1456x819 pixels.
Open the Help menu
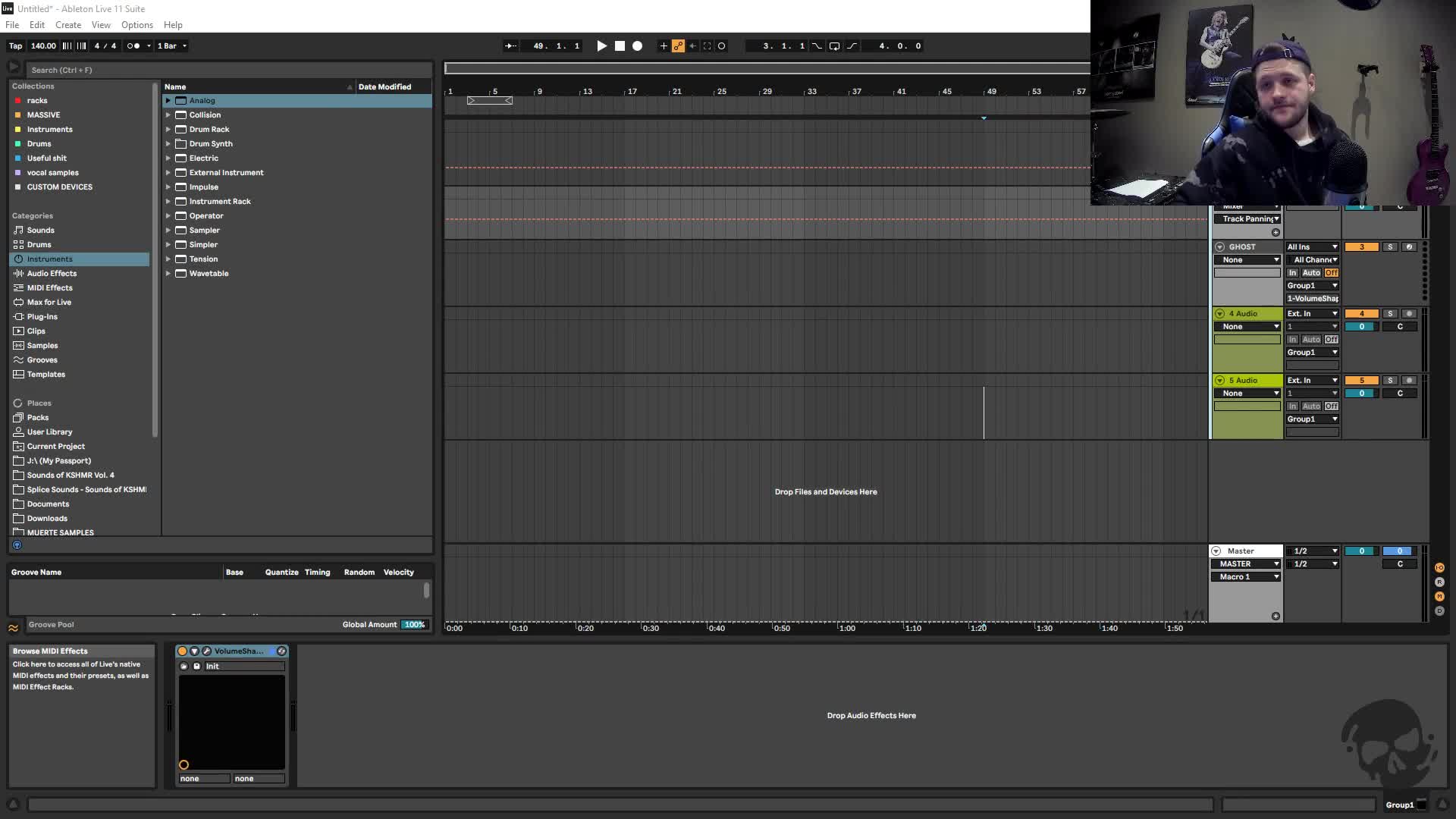click(x=173, y=25)
